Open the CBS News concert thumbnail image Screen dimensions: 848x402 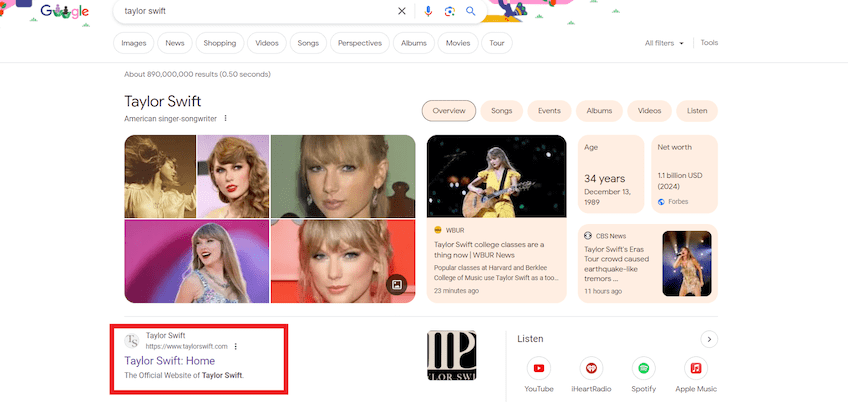coord(687,263)
